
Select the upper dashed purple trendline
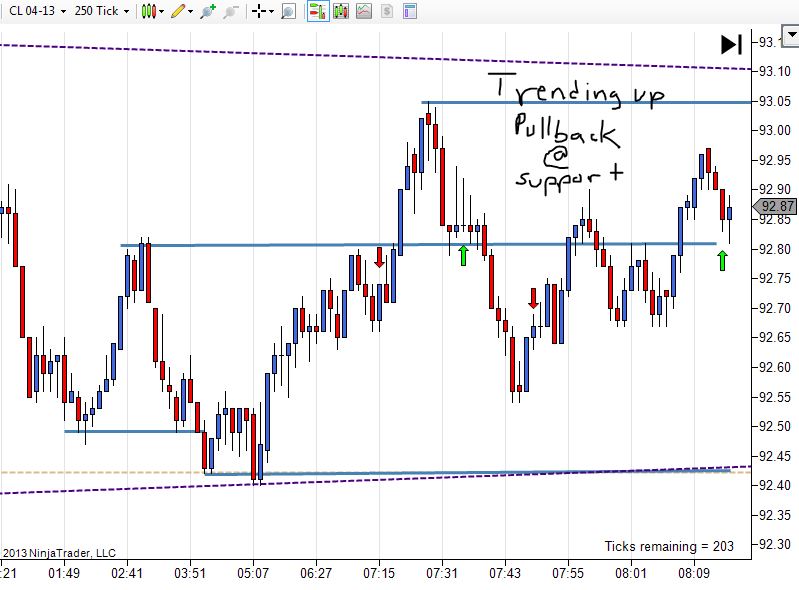click(376, 57)
